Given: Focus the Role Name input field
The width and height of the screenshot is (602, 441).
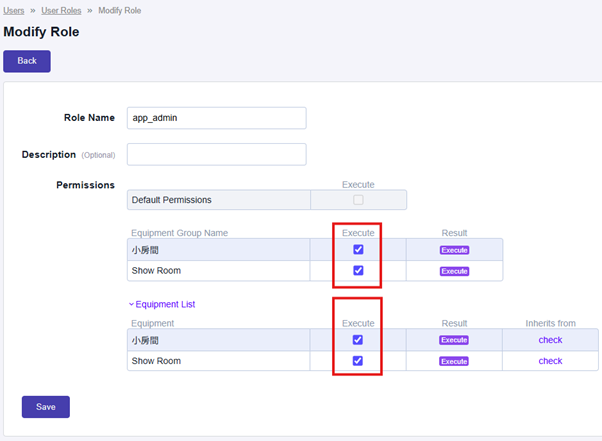Looking at the screenshot, I should point(216,117).
